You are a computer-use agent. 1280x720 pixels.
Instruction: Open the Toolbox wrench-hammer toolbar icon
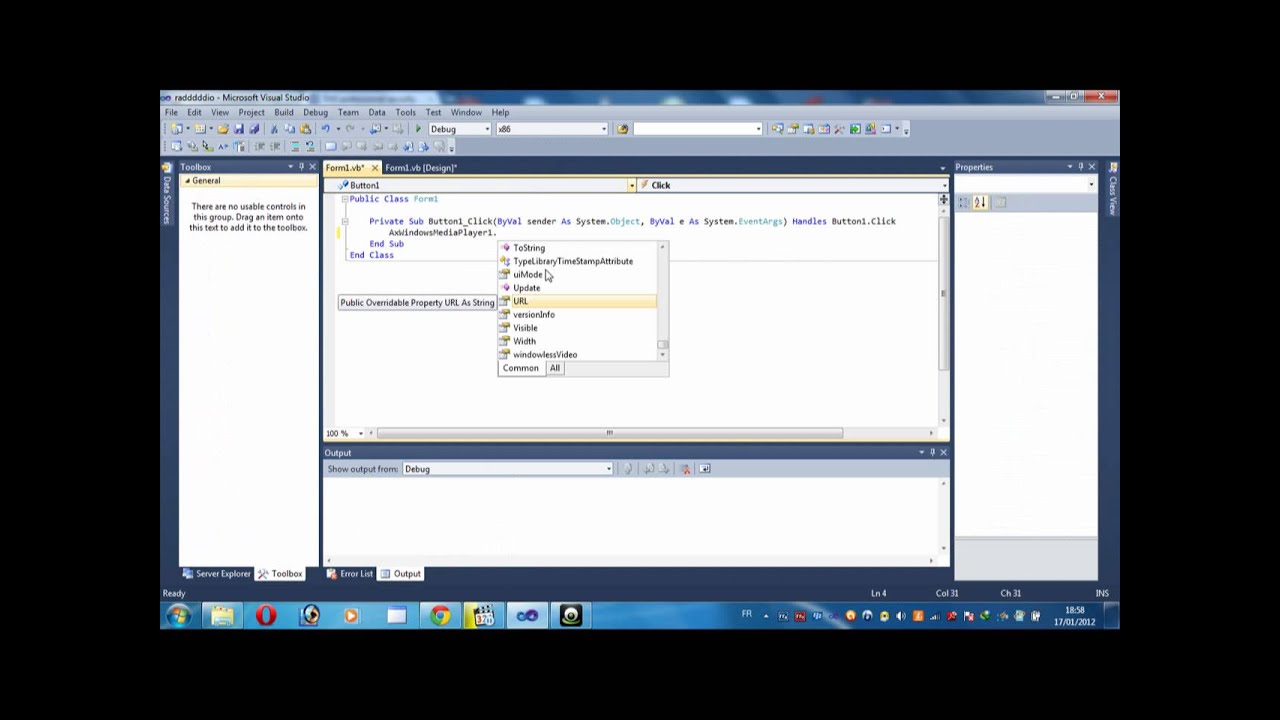click(x=839, y=129)
